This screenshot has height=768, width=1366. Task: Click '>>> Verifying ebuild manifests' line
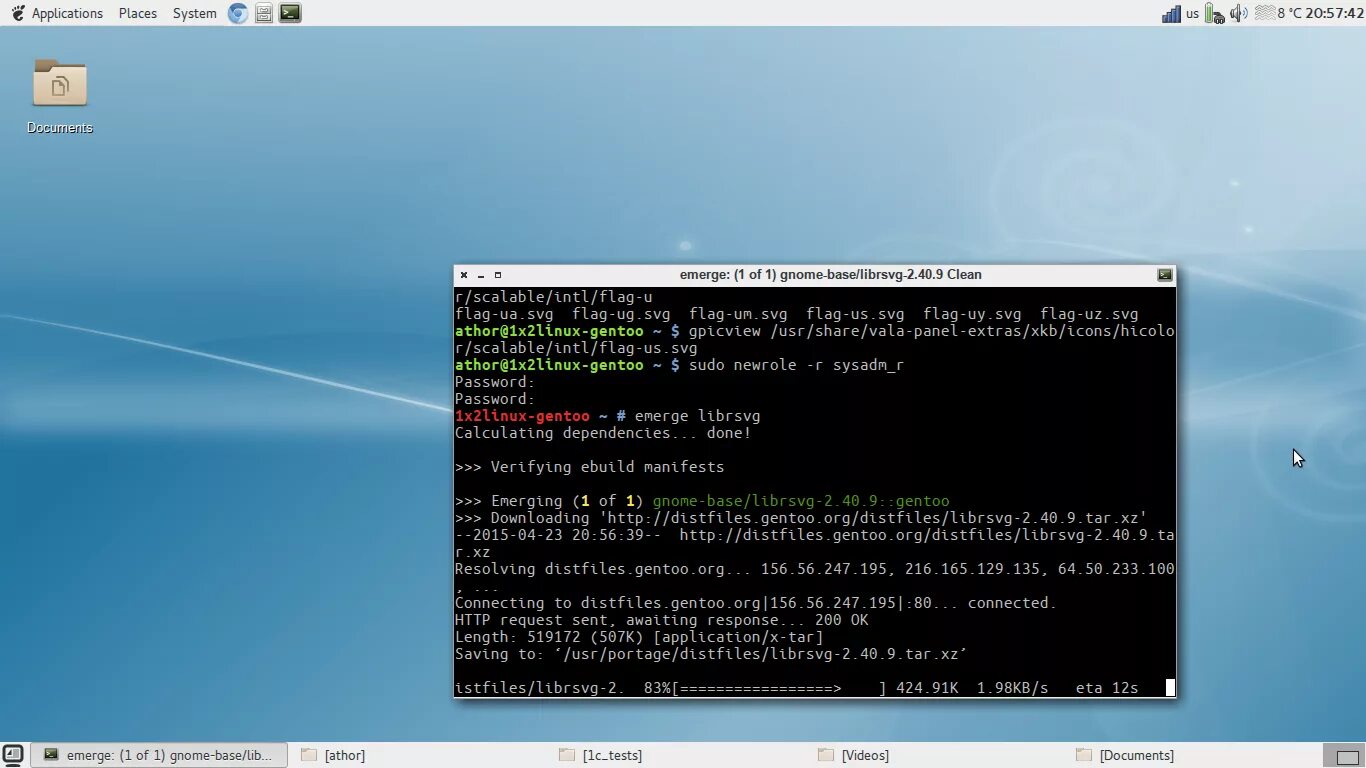pyautogui.click(x=590, y=467)
